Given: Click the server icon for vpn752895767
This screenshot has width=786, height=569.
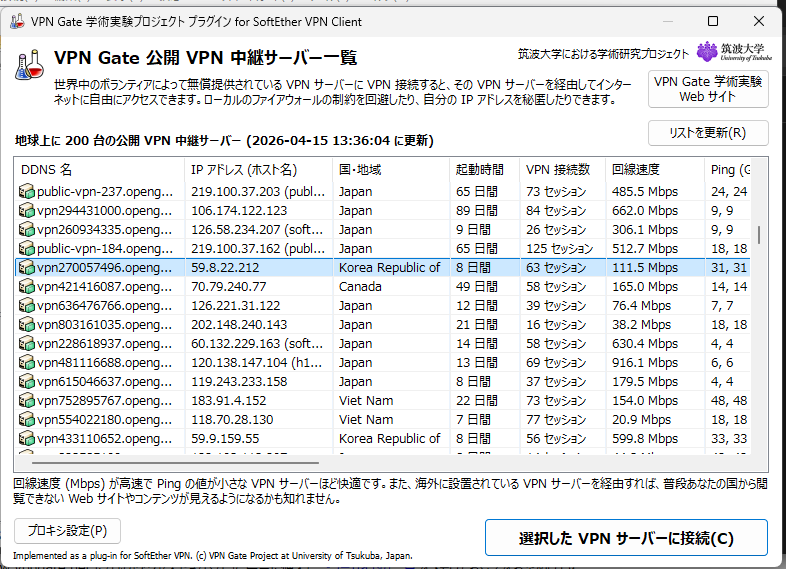Looking at the screenshot, I should click(27, 400).
